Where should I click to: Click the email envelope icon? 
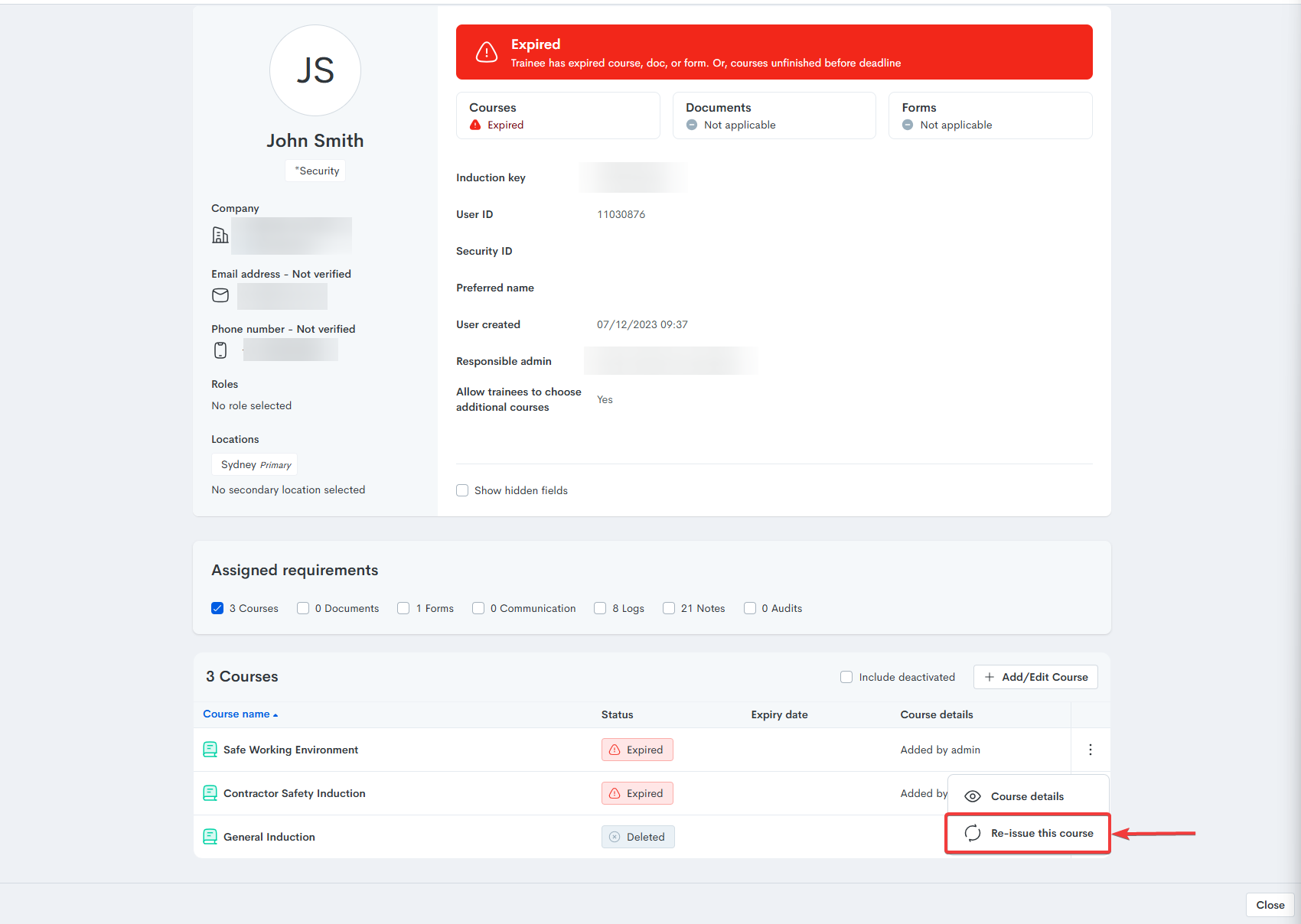[x=220, y=295]
